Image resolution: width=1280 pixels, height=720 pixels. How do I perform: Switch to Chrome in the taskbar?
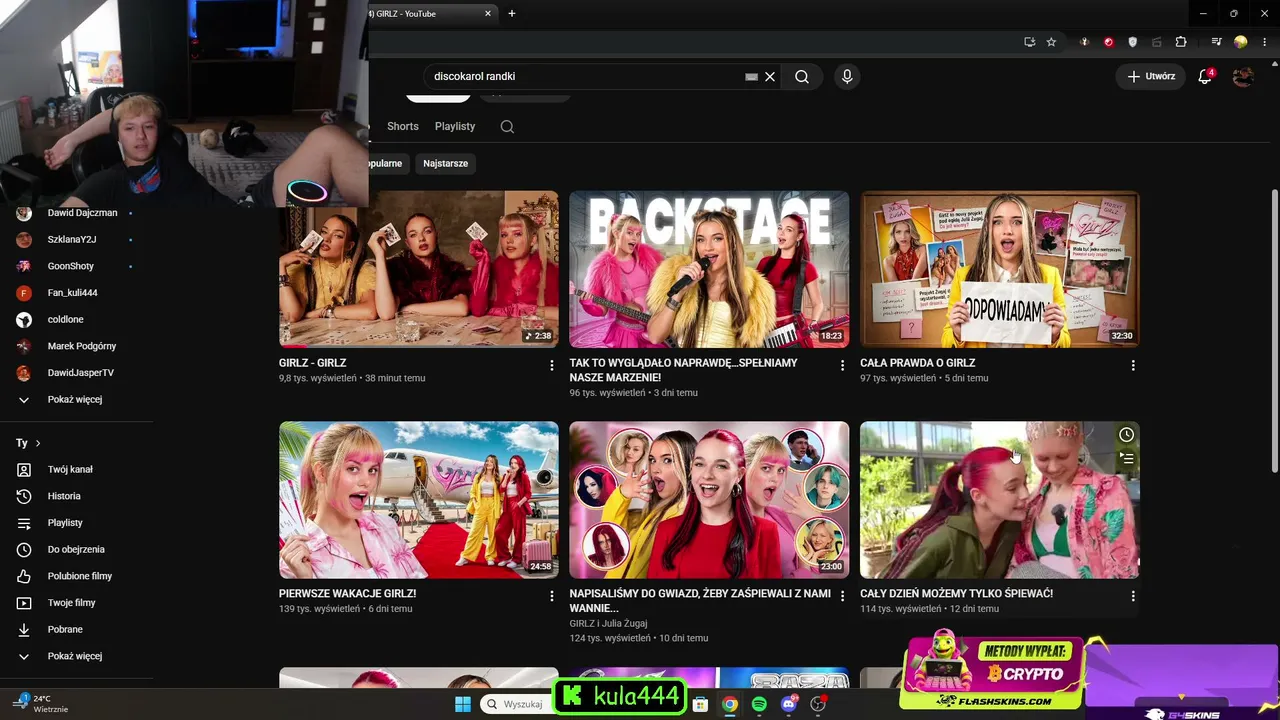[730, 704]
